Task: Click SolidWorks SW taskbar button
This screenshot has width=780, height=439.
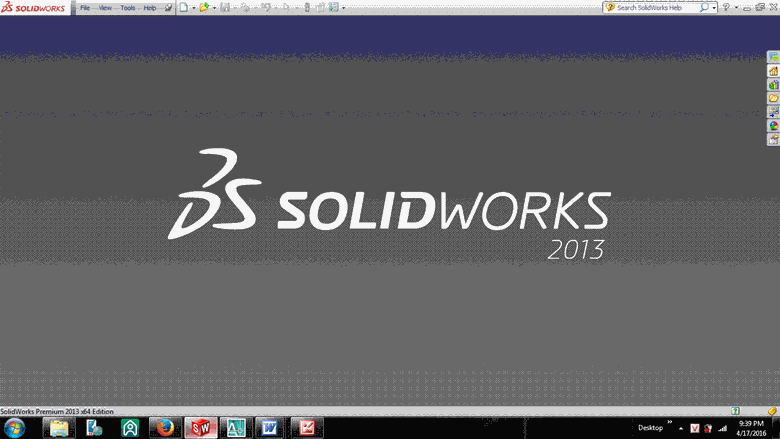Action: pyautogui.click(x=201, y=428)
